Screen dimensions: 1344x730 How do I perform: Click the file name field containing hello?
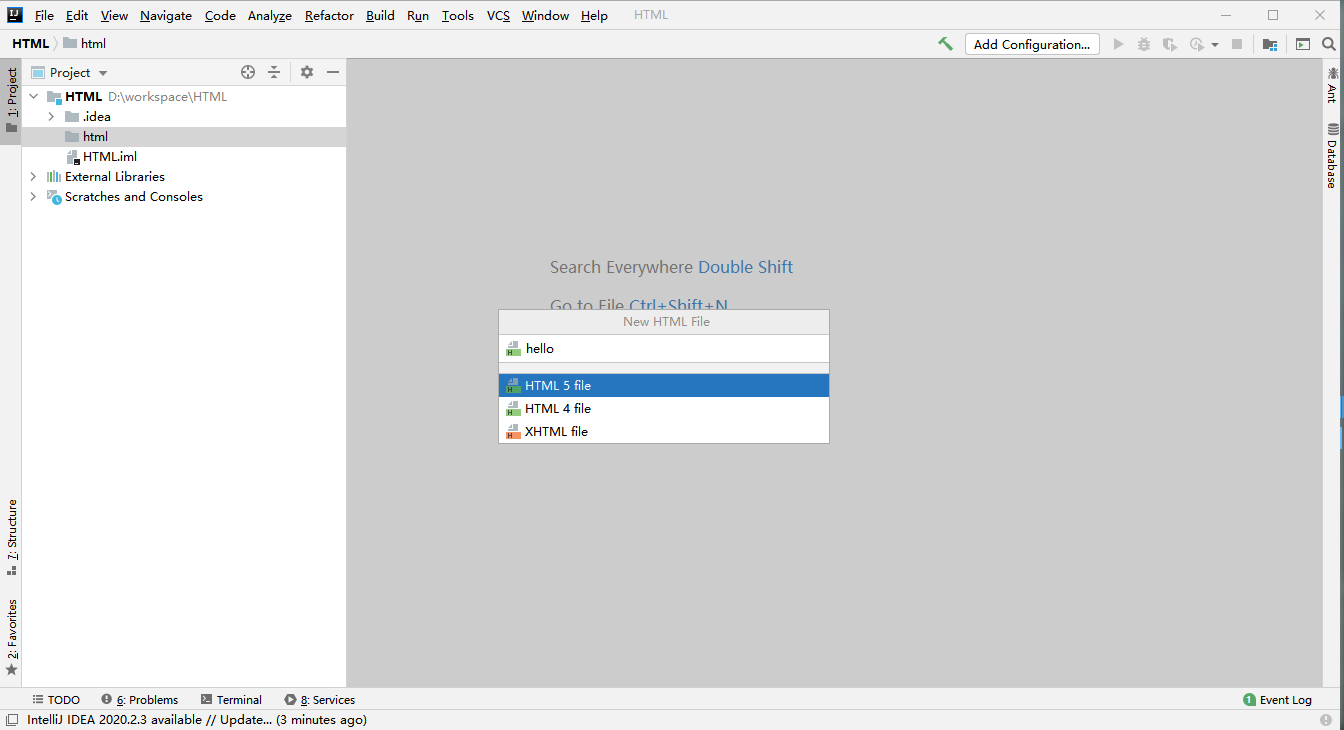tap(664, 348)
